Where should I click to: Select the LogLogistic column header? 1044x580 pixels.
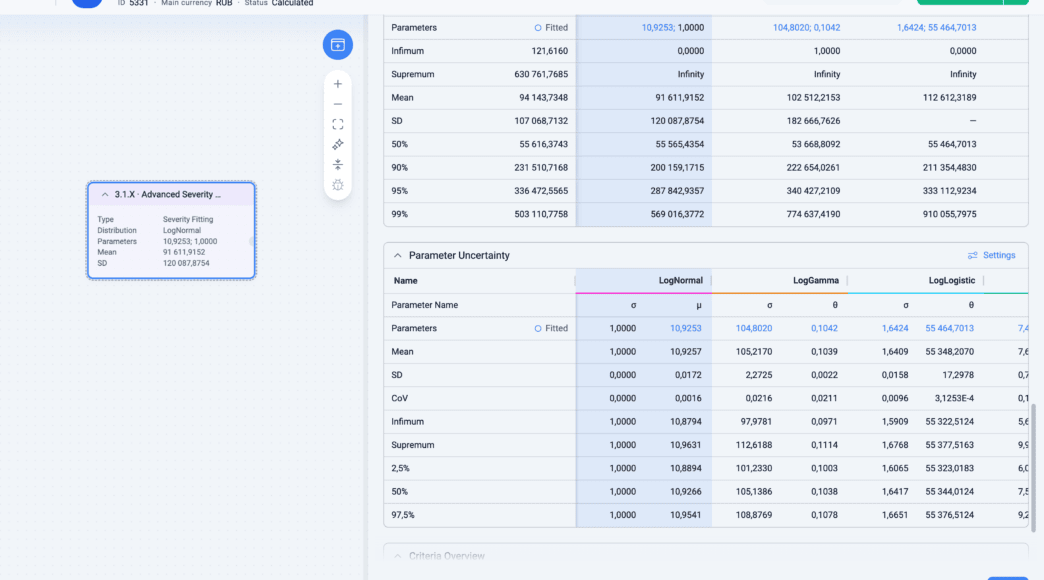click(x=951, y=281)
